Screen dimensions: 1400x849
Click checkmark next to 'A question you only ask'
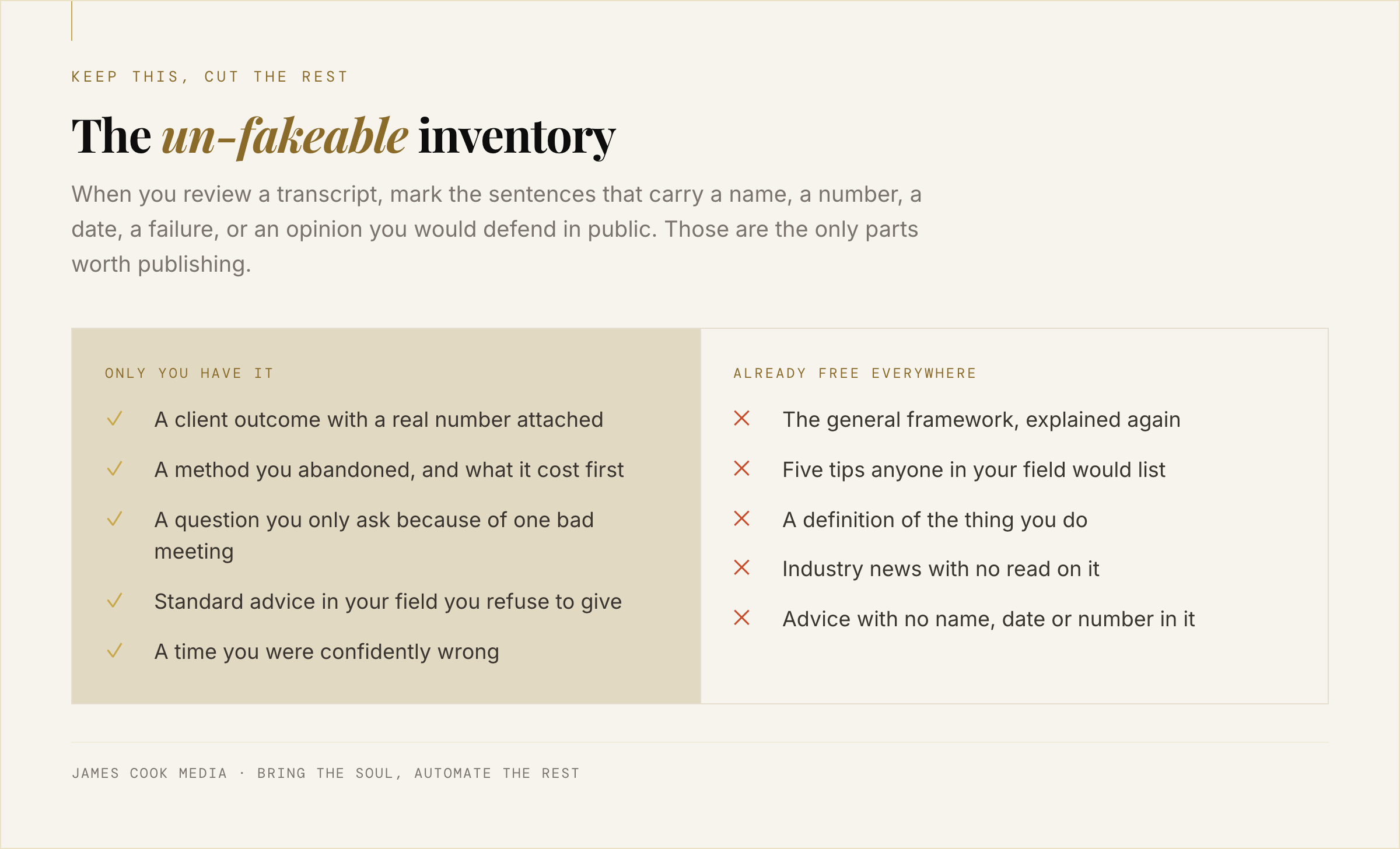[x=114, y=519]
